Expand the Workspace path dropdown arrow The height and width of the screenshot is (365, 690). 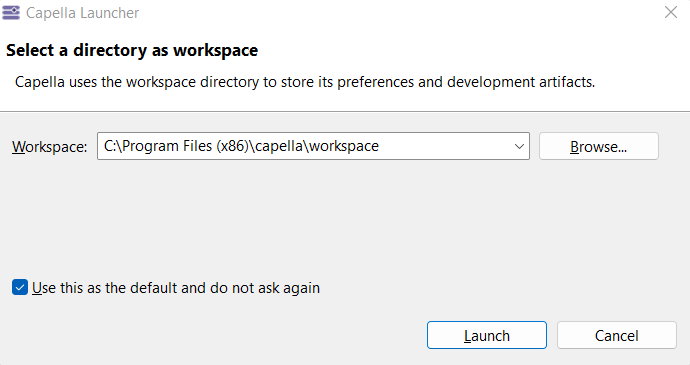tap(519, 146)
